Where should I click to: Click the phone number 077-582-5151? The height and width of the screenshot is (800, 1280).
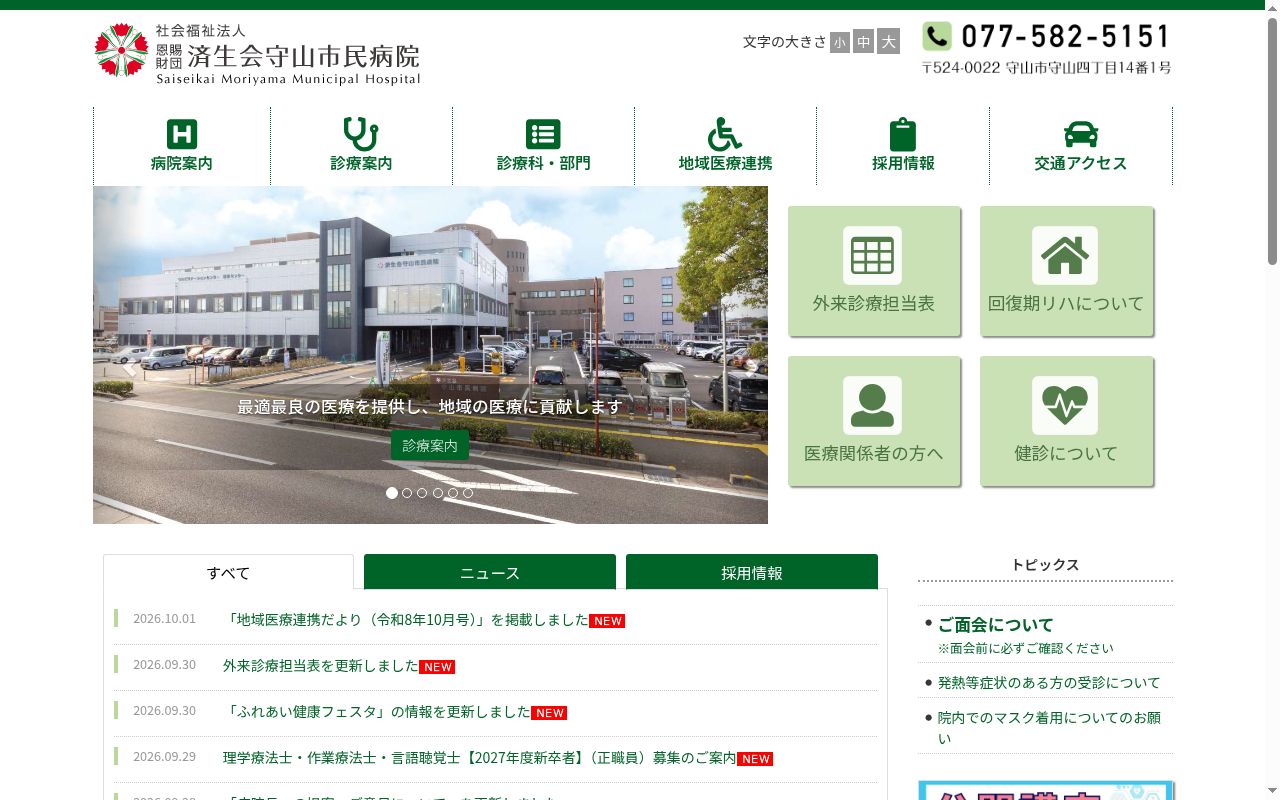[1066, 37]
